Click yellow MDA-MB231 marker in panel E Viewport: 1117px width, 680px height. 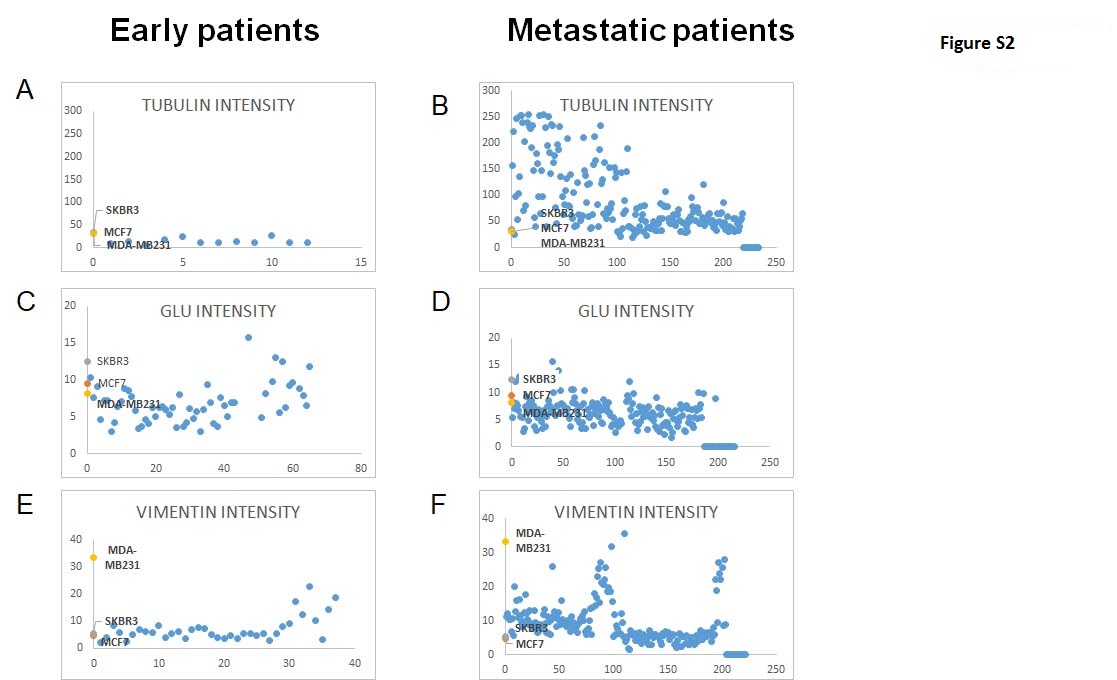coord(93,558)
